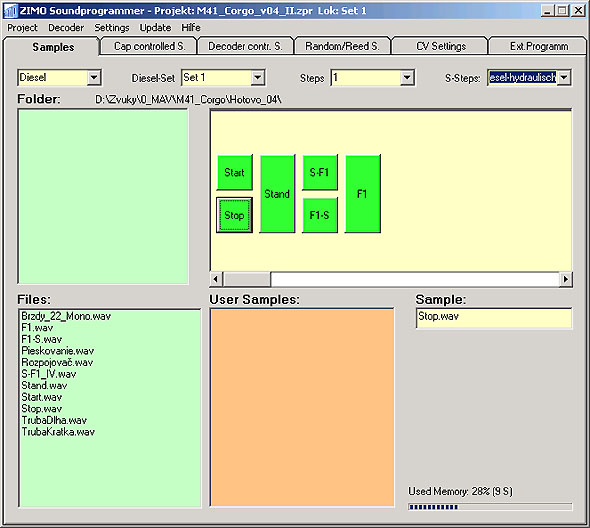Image resolution: width=590 pixels, height=528 pixels.
Task: Select the Stop sample block
Action: (x=234, y=215)
